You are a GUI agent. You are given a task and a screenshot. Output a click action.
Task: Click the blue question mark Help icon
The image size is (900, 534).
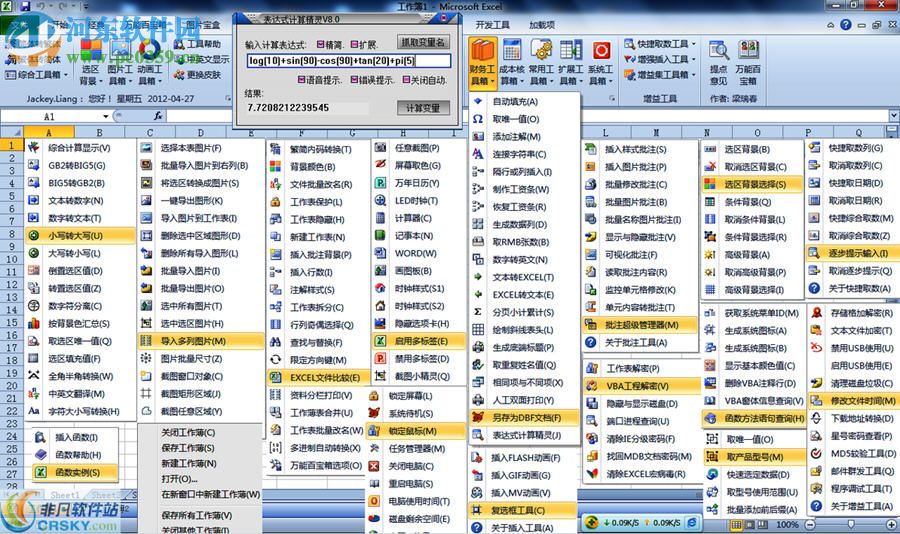click(x=845, y=24)
